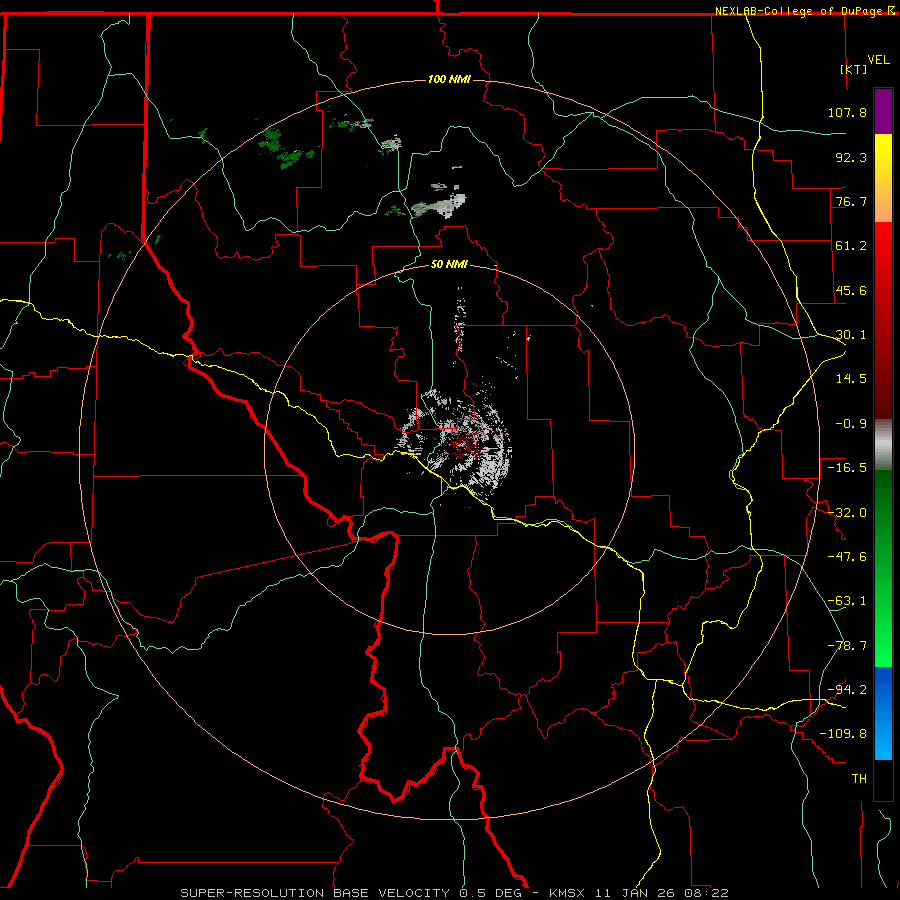
Task: Click the VEL legend title
Action: pyautogui.click(x=878, y=60)
